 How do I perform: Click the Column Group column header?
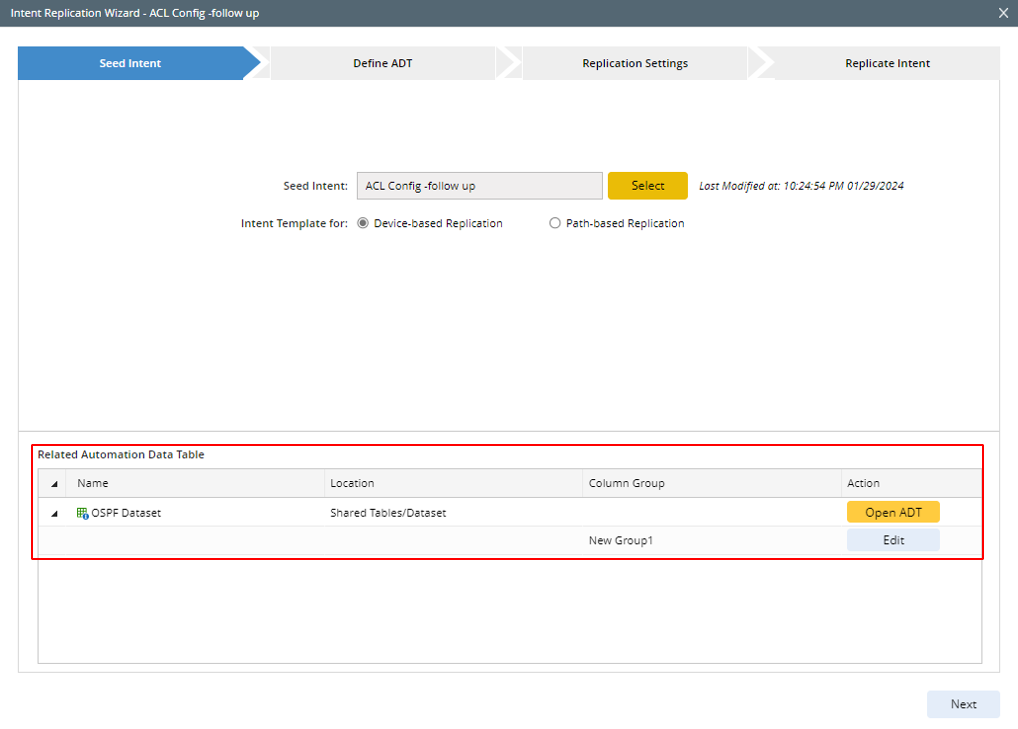[x=626, y=484]
